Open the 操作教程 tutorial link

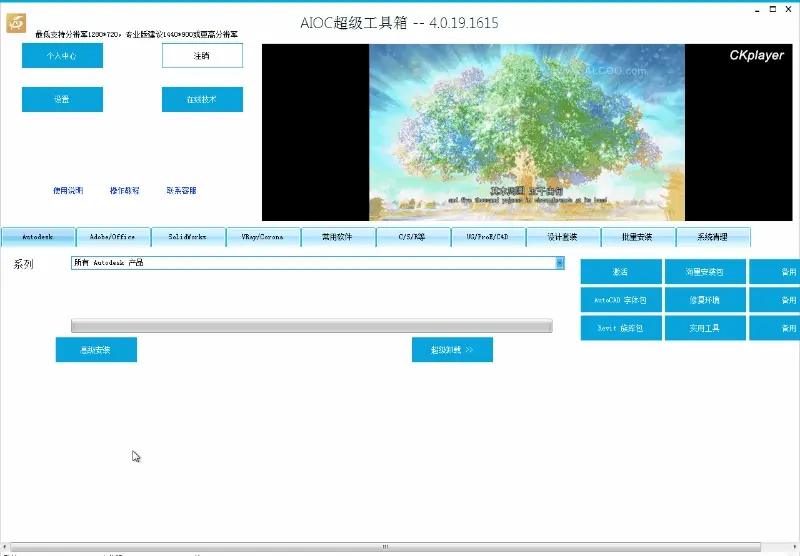point(124,190)
